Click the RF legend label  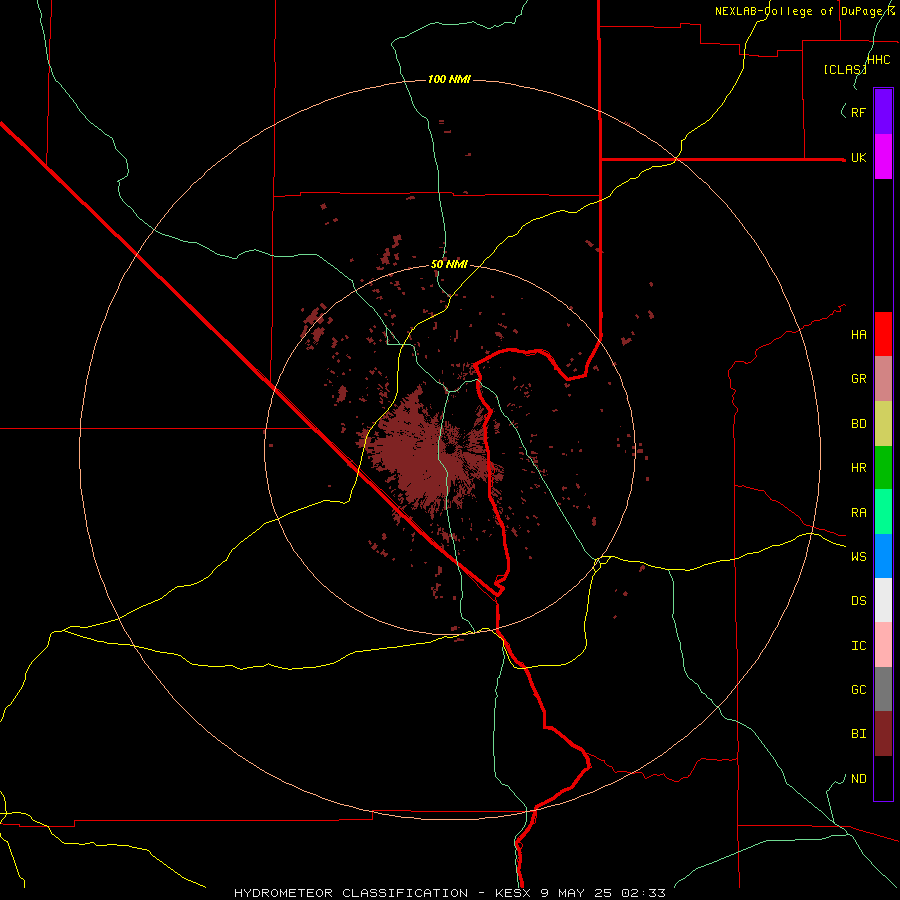[x=858, y=112]
